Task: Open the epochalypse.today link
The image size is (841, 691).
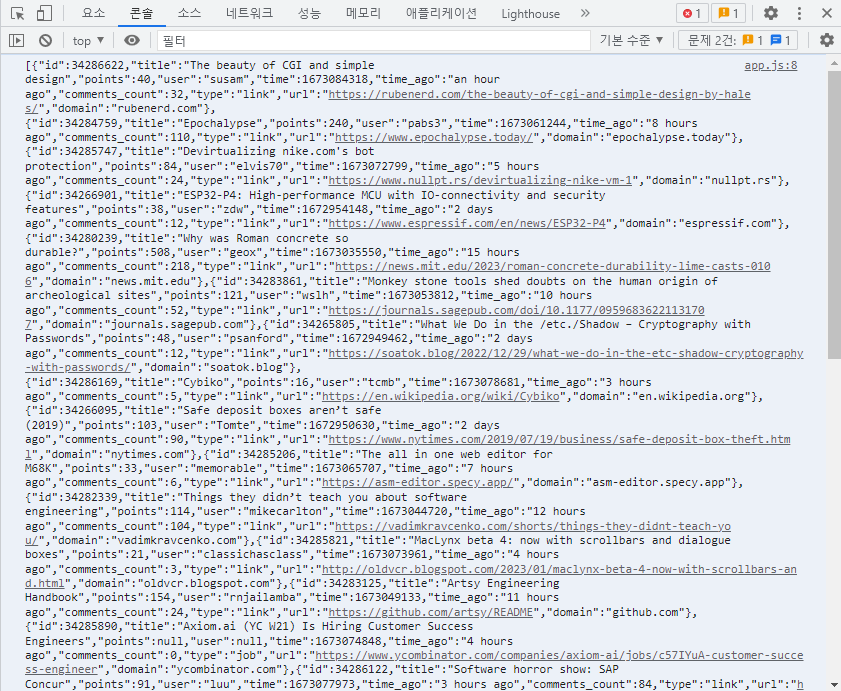Action: coord(434,137)
